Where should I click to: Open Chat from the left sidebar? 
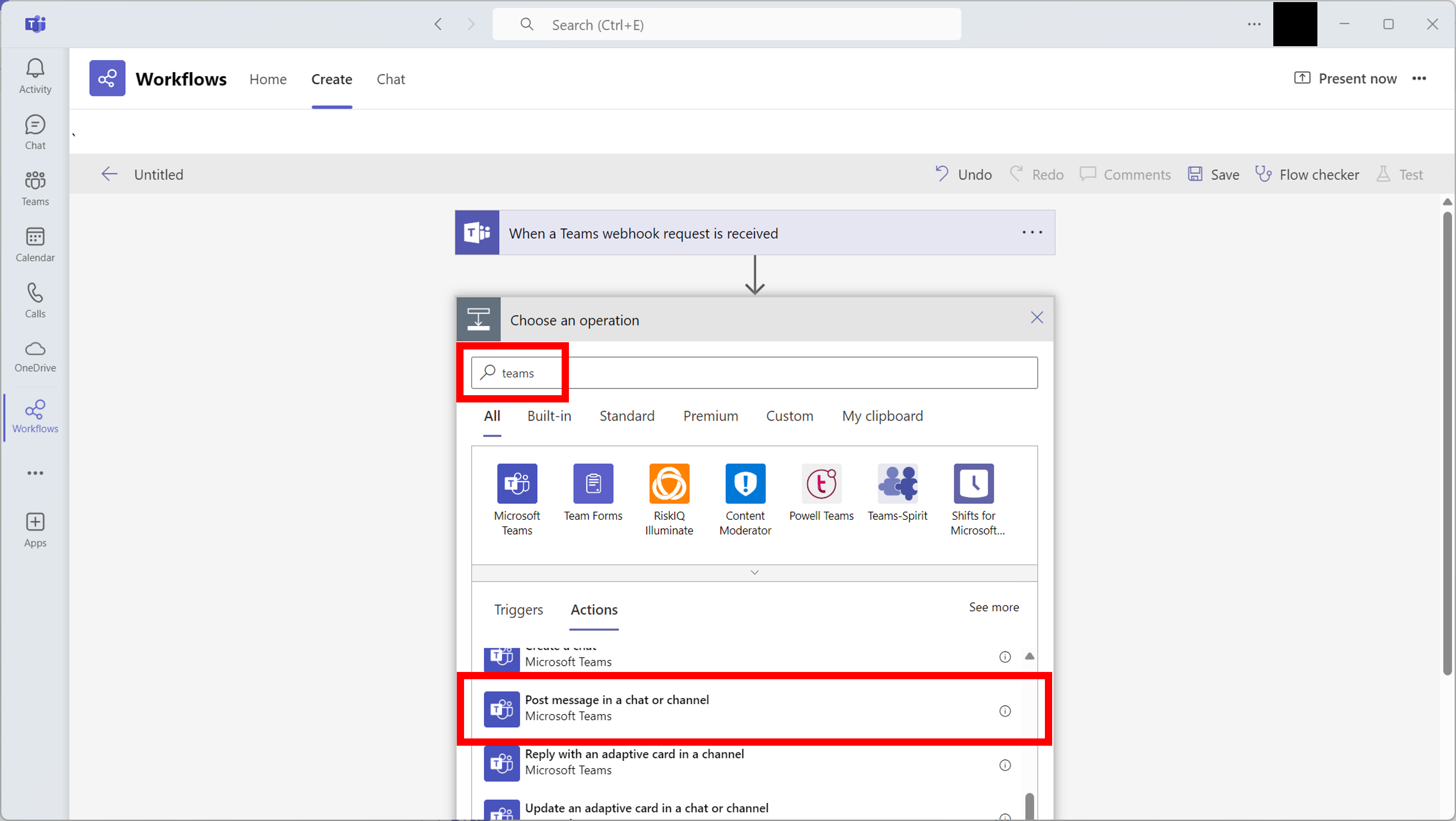pos(35,132)
